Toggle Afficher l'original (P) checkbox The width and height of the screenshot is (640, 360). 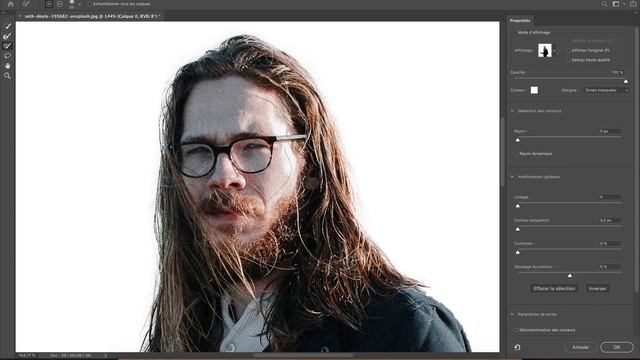tap(569, 50)
